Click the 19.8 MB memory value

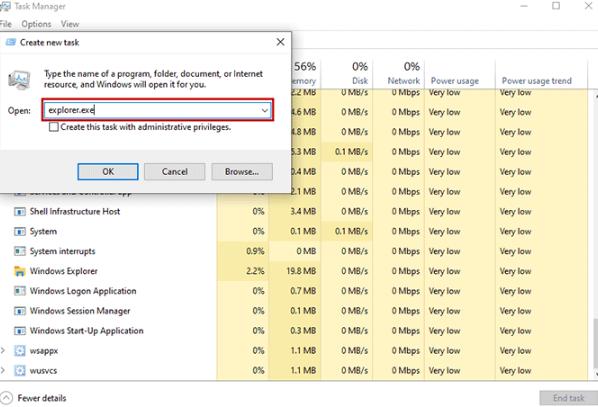[x=301, y=271]
